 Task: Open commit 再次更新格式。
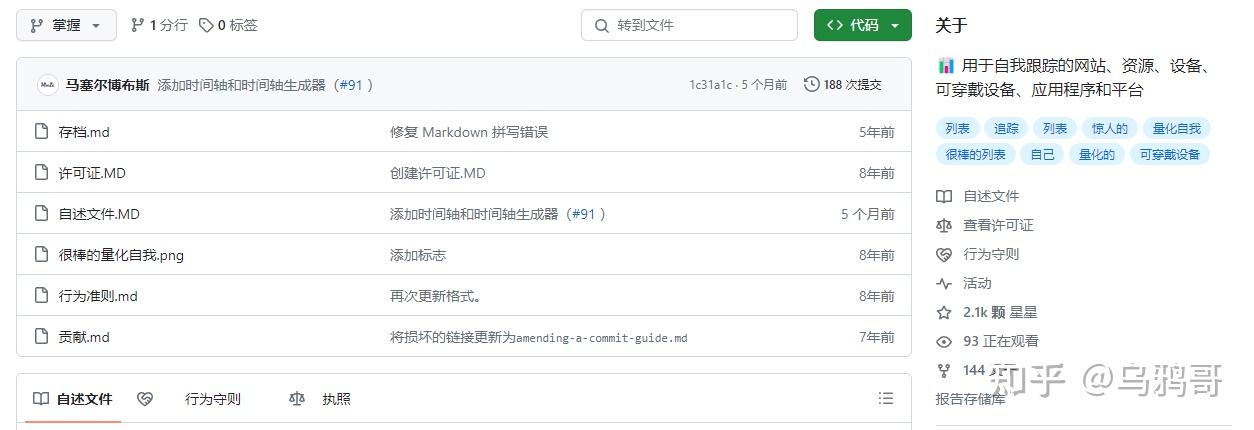436,296
